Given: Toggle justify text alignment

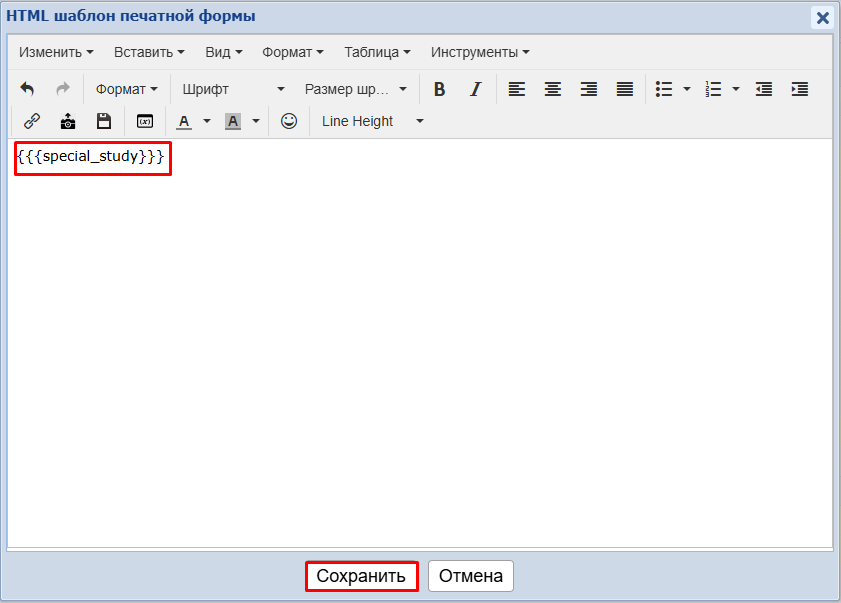Looking at the screenshot, I should point(625,89).
